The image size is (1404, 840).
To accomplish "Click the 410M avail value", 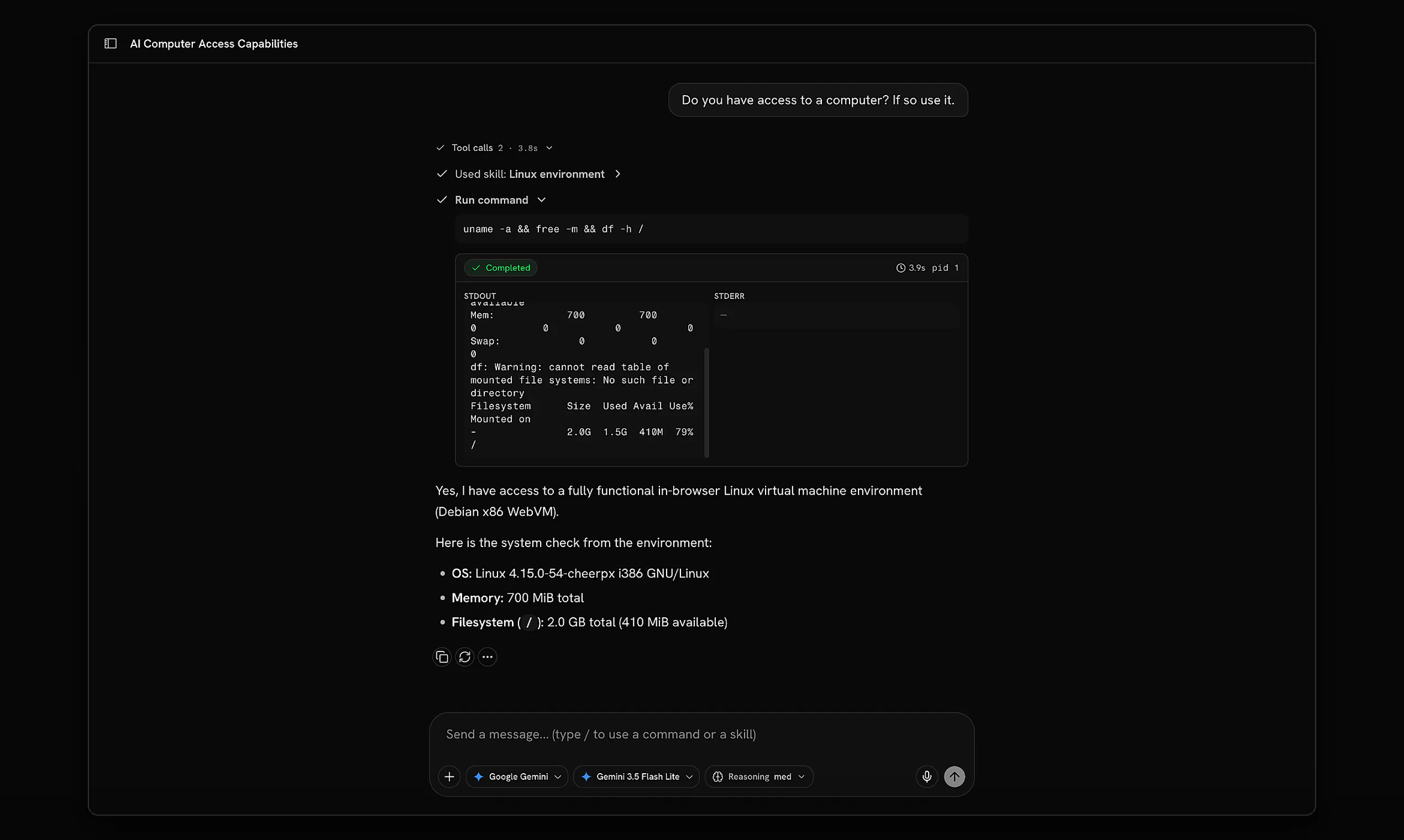I will [651, 432].
